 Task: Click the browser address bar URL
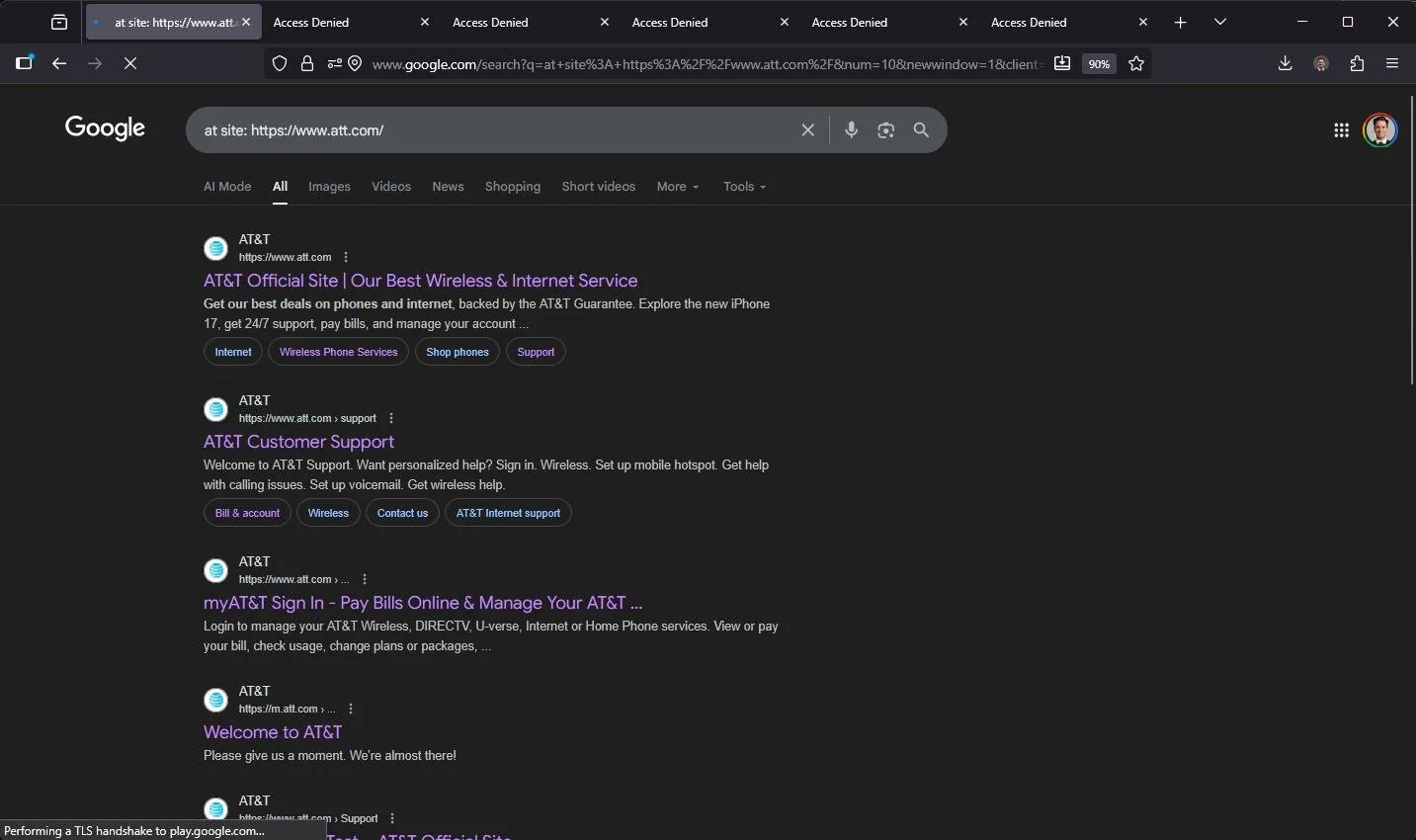707,63
